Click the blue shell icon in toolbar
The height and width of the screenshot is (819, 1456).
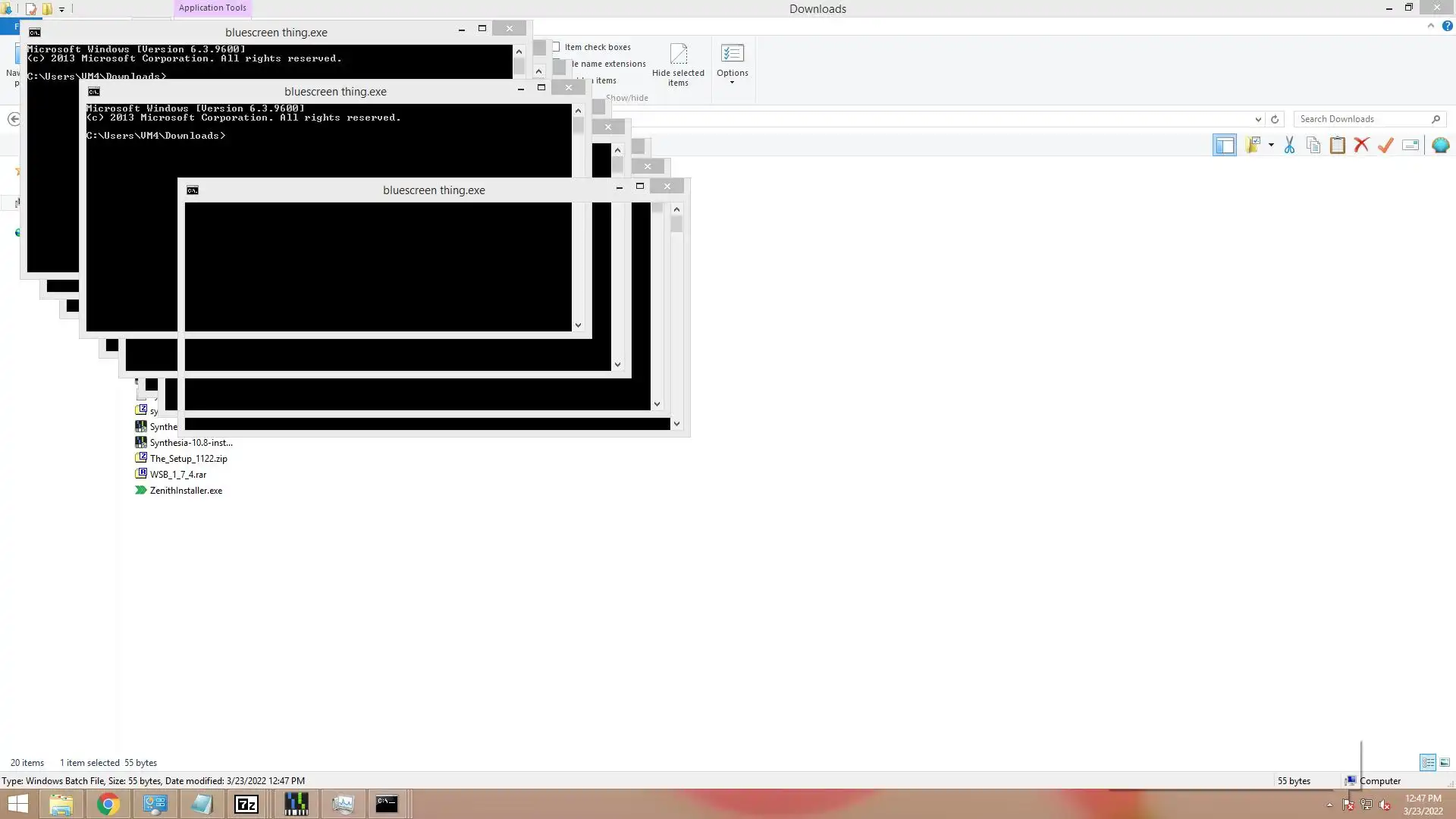pos(1440,146)
